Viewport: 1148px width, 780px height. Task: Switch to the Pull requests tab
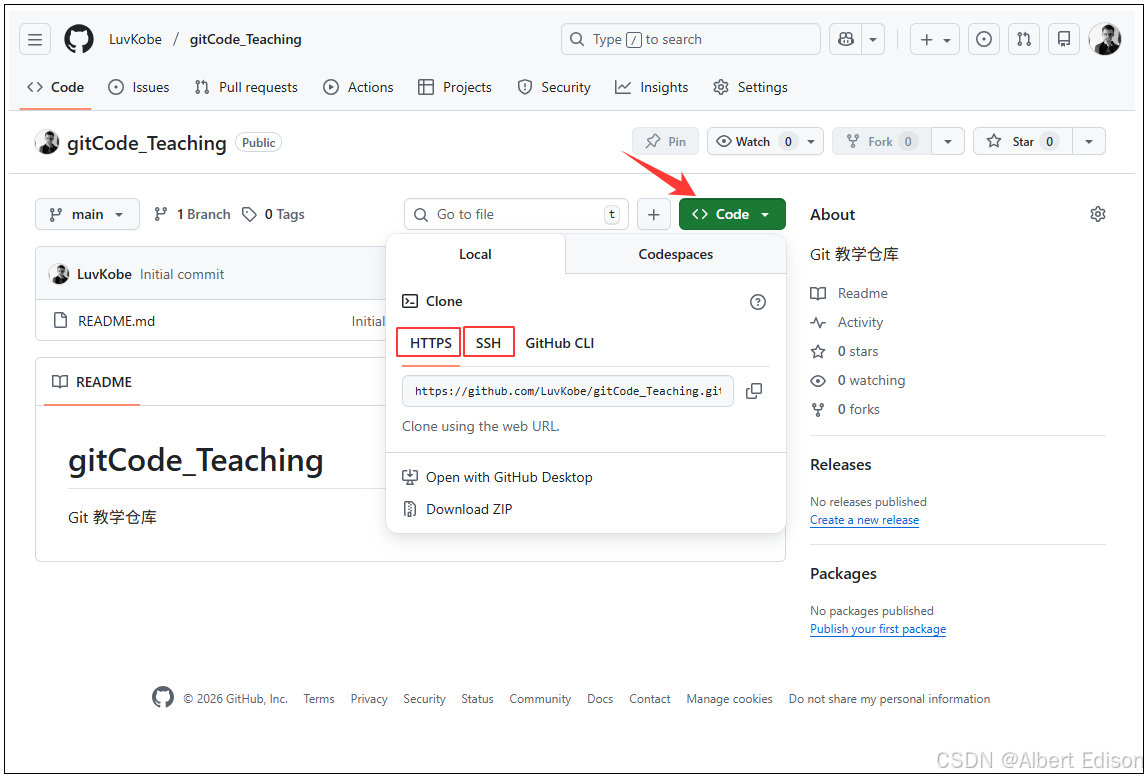coord(246,87)
